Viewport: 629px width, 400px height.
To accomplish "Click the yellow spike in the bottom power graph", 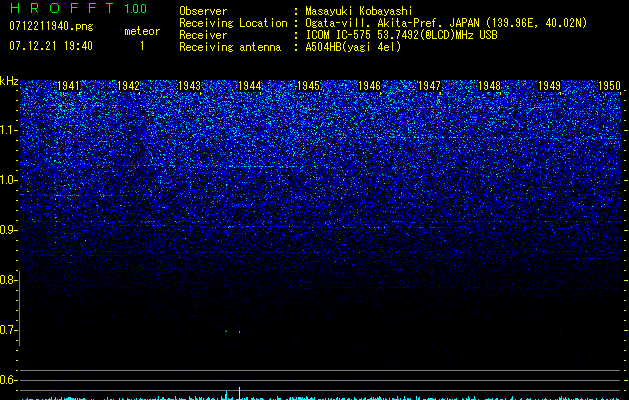I will pos(239,393).
